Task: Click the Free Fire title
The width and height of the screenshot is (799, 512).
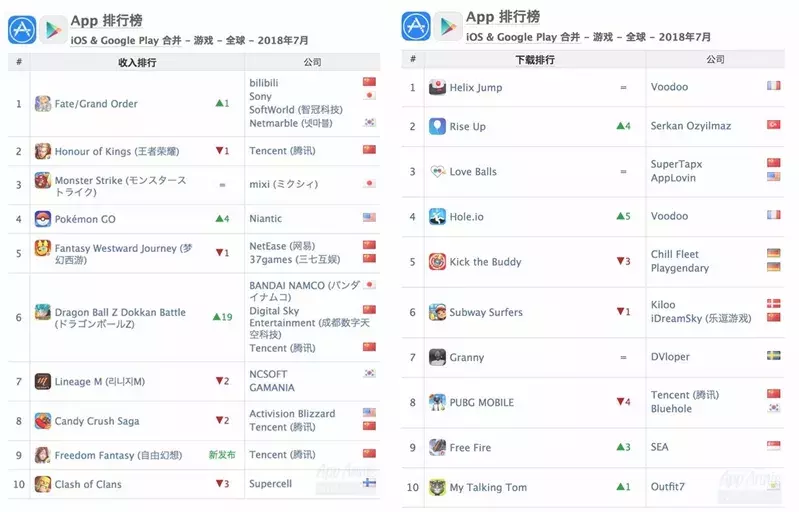Action: (470, 447)
